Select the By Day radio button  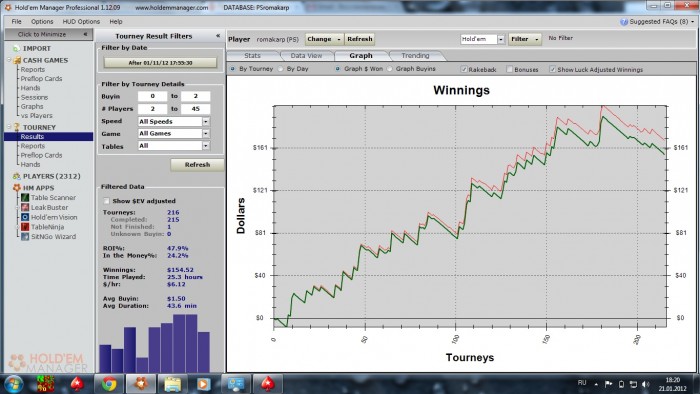(x=280, y=69)
